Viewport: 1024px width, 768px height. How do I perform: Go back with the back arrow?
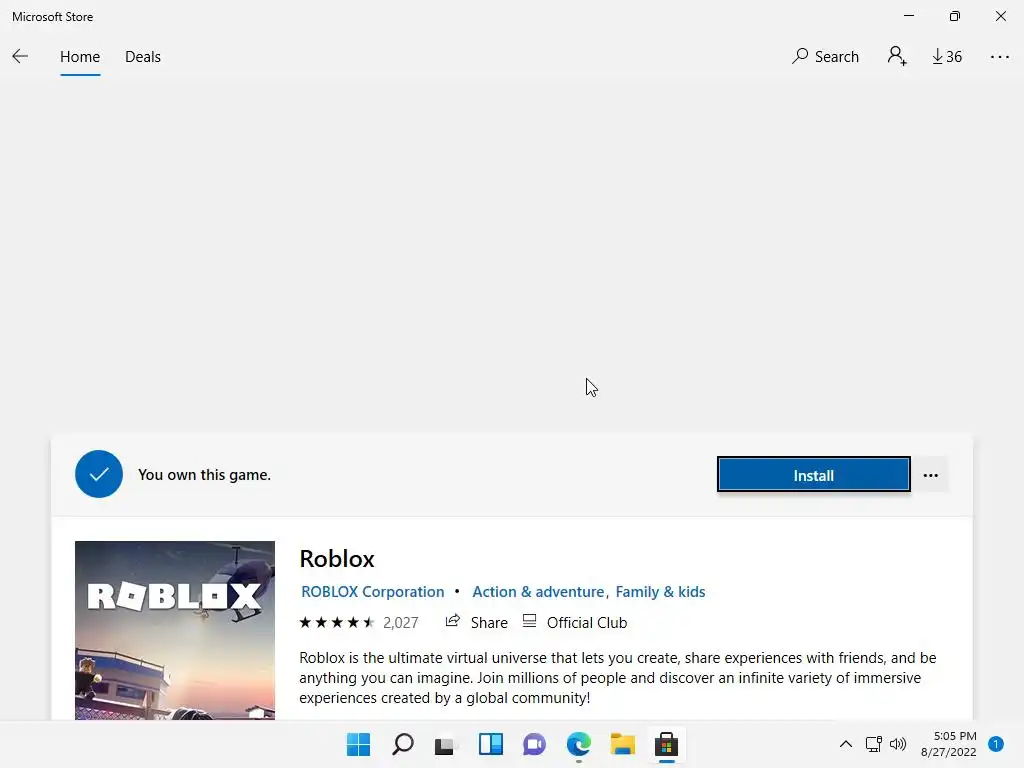pos(20,57)
